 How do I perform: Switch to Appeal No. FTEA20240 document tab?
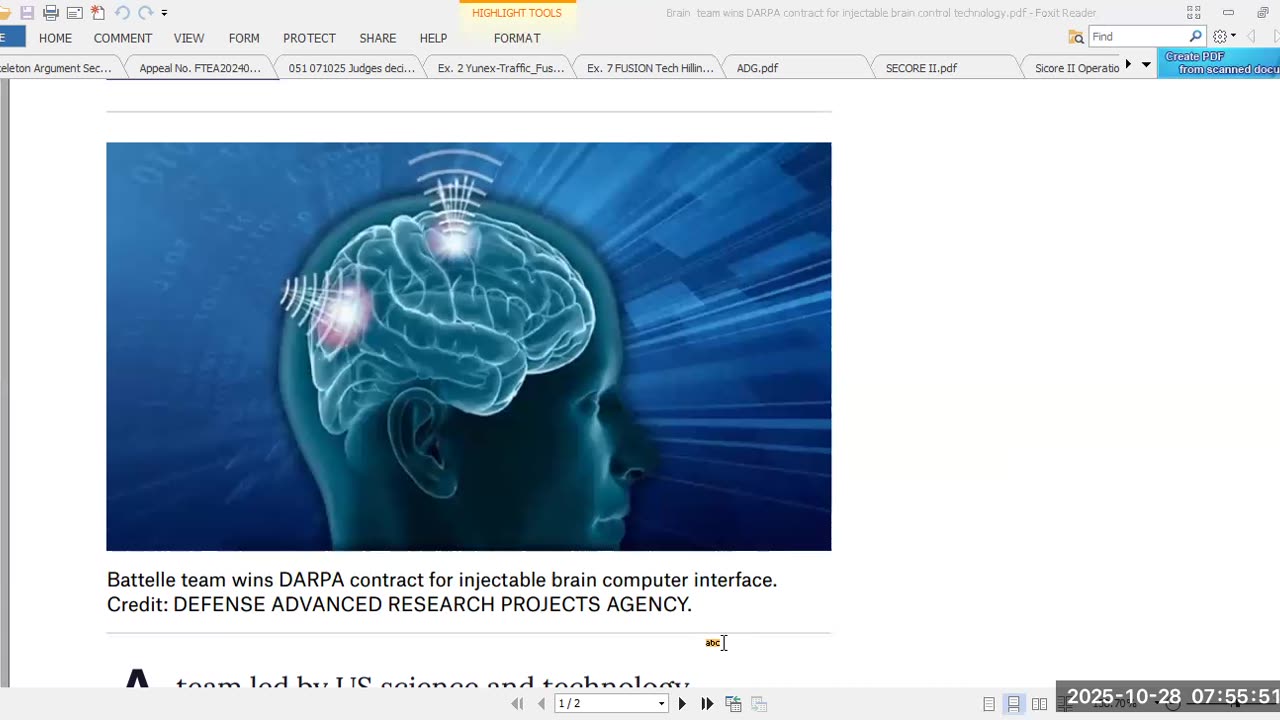click(200, 68)
